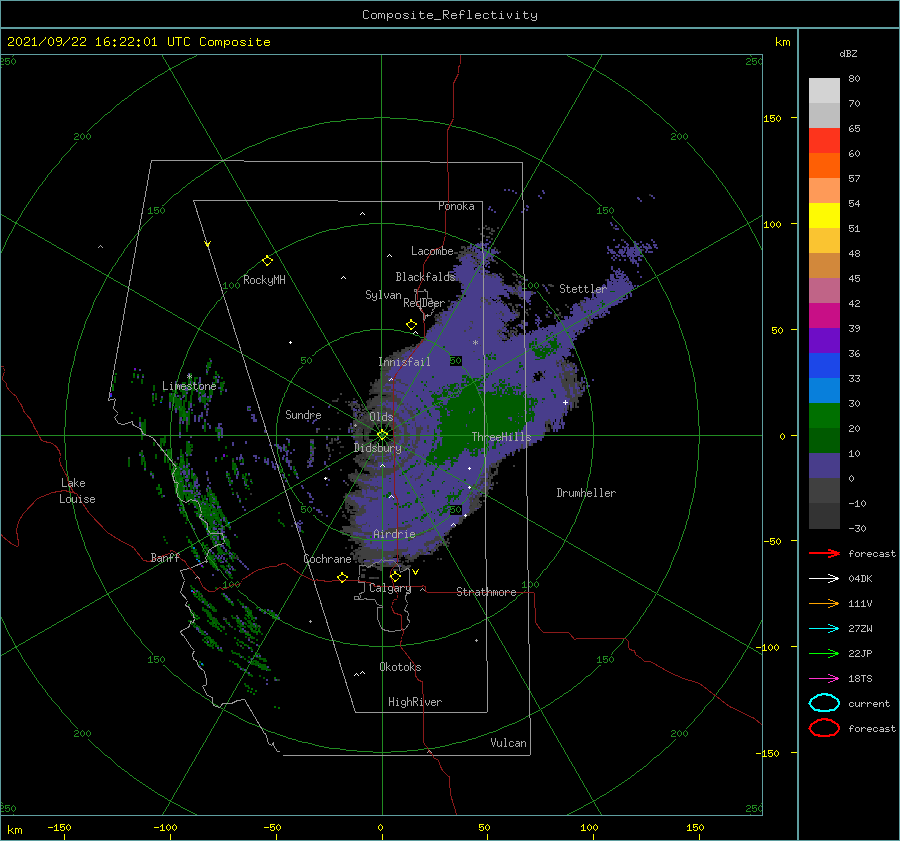Click the Okotoks label
The width and height of the screenshot is (900, 841).
click(x=400, y=667)
